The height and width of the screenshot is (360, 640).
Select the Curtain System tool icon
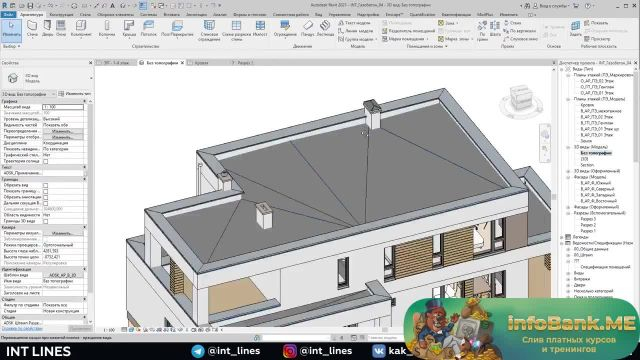209,25
